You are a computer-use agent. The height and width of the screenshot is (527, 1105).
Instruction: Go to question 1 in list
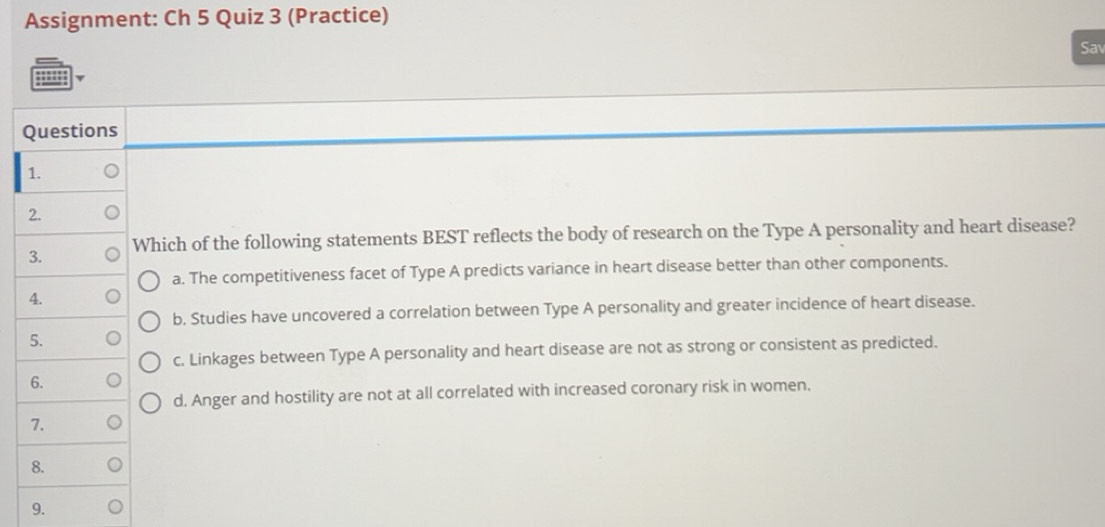point(34,173)
